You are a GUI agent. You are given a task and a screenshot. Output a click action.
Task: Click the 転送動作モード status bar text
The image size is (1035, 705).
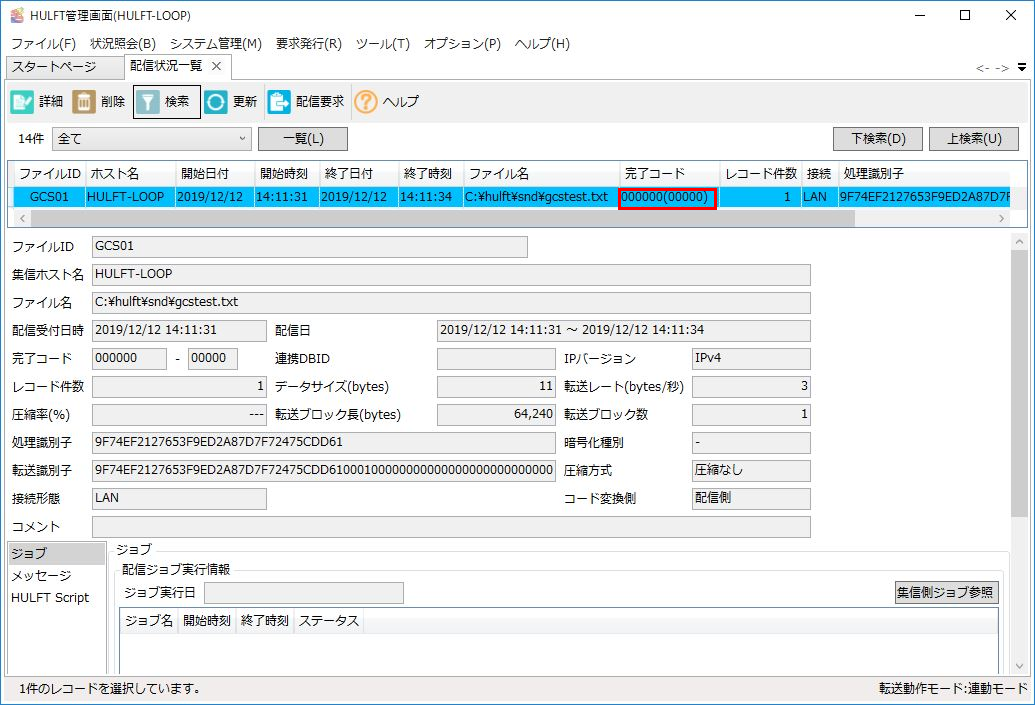pyautogui.click(x=952, y=688)
